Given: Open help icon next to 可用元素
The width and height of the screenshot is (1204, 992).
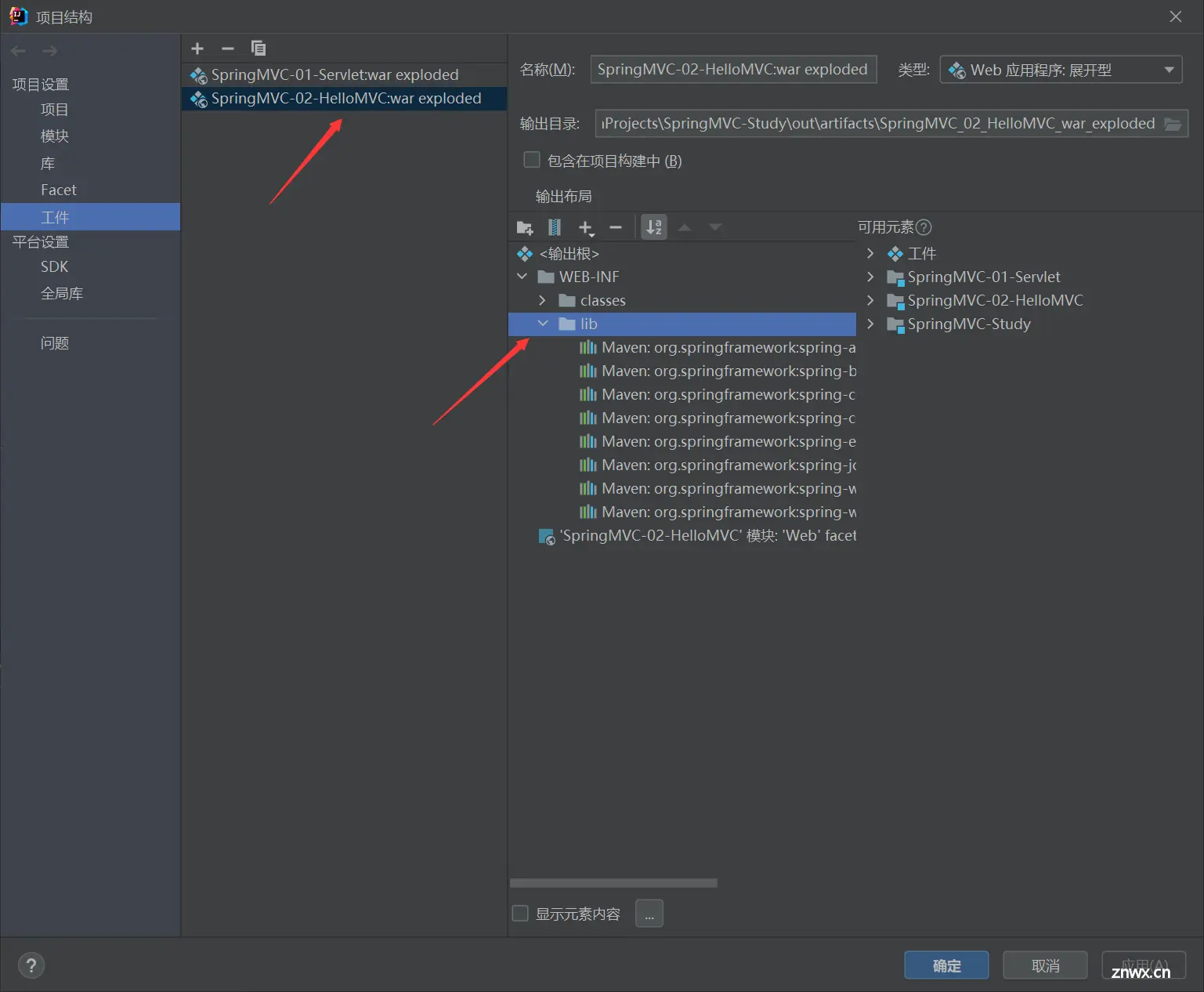Looking at the screenshot, I should [x=924, y=227].
